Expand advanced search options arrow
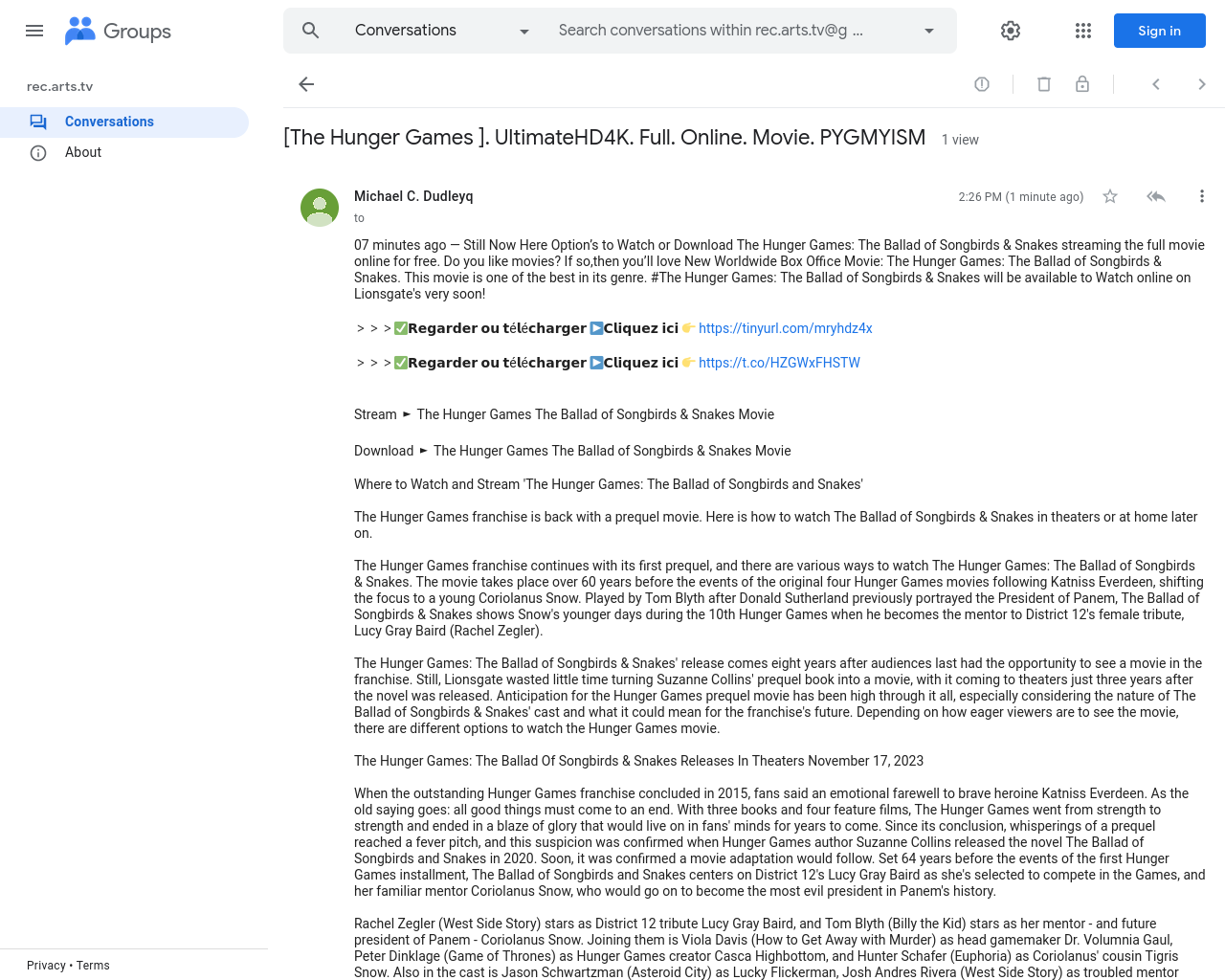1225x980 pixels. coord(928,31)
